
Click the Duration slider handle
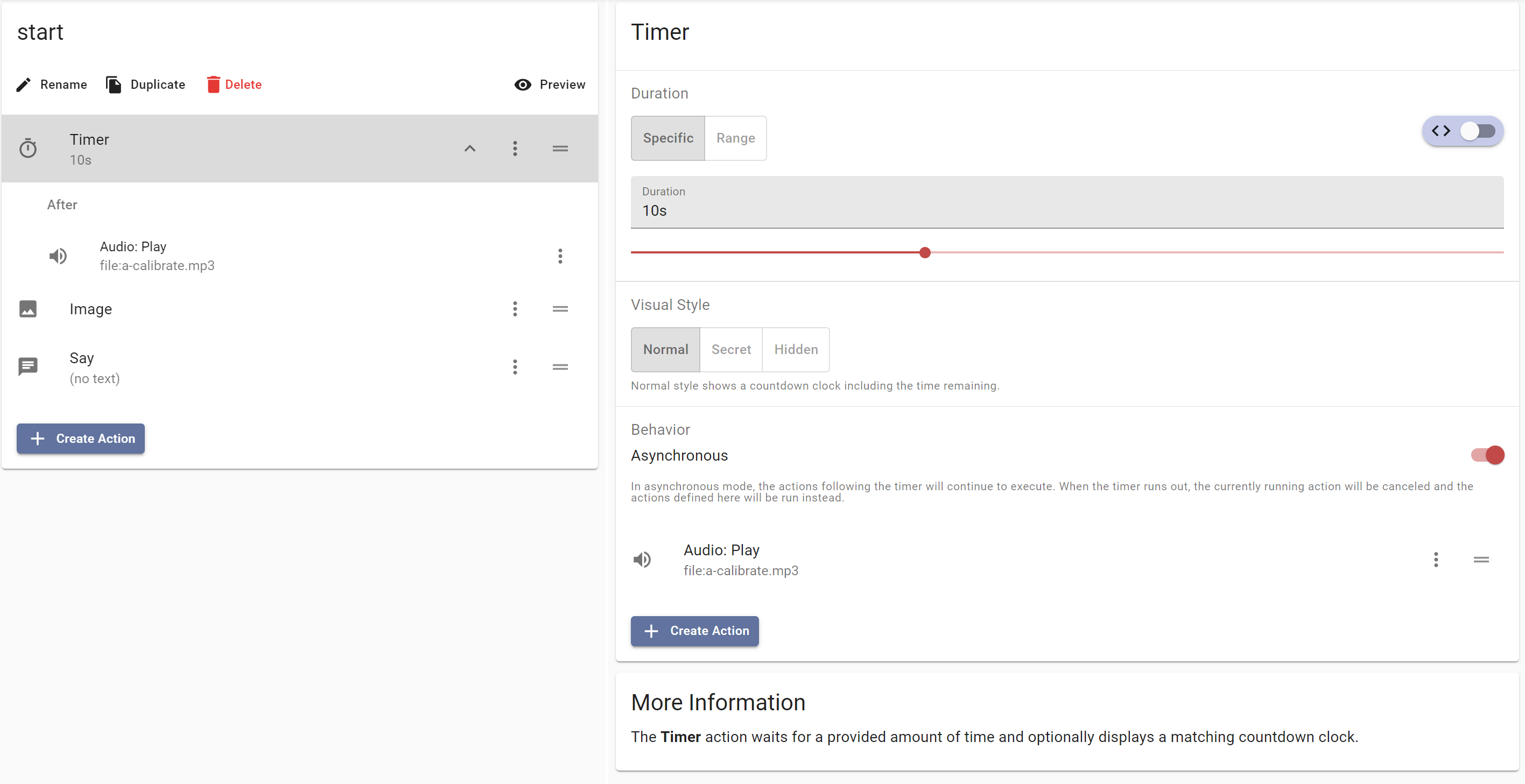point(925,253)
